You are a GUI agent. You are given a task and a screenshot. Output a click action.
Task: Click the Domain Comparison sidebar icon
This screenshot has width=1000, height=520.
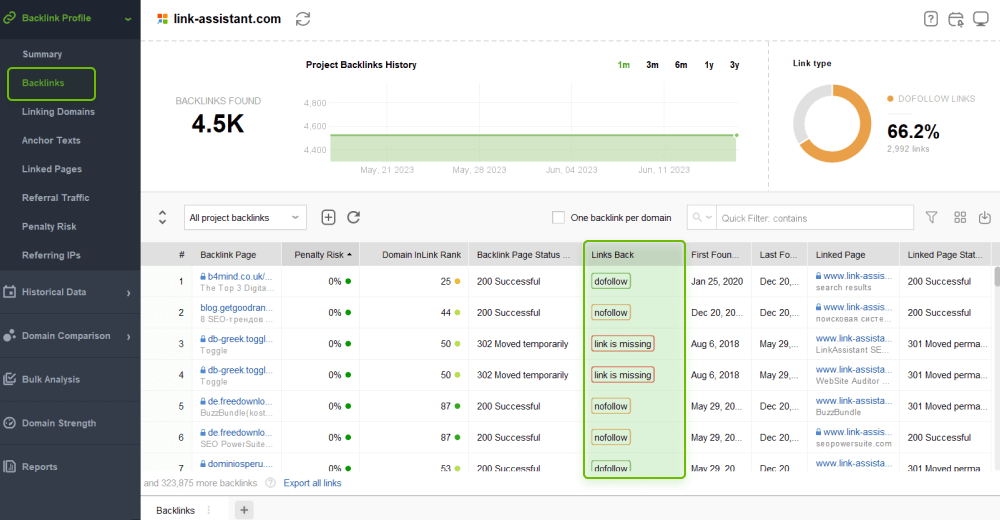tap(10, 336)
